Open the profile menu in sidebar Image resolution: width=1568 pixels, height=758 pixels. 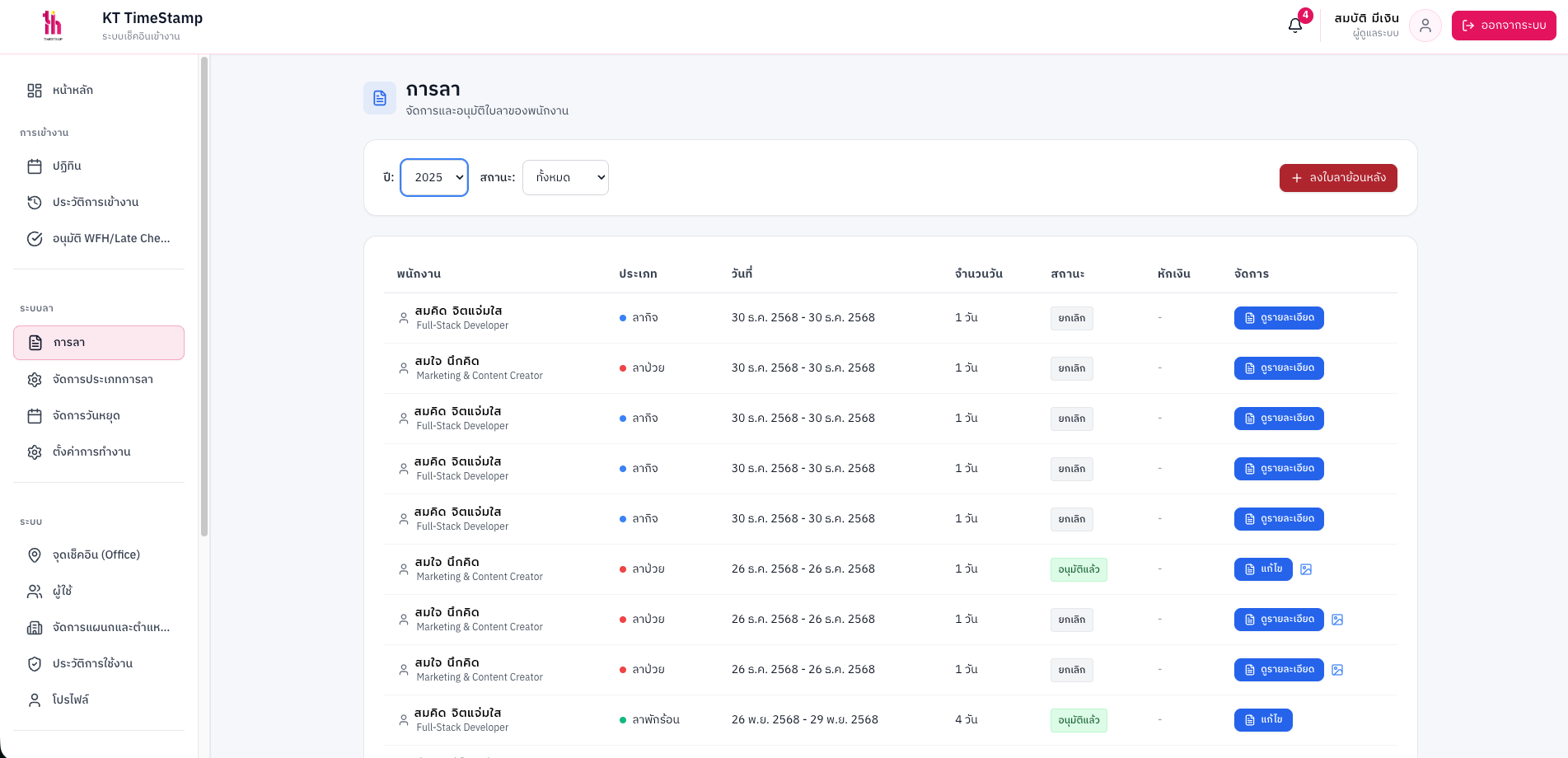pyautogui.click(x=71, y=700)
